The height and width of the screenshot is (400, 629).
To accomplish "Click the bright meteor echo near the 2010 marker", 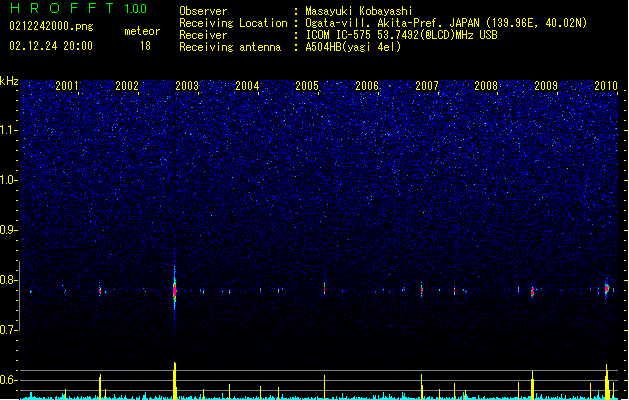I will 607,289.
